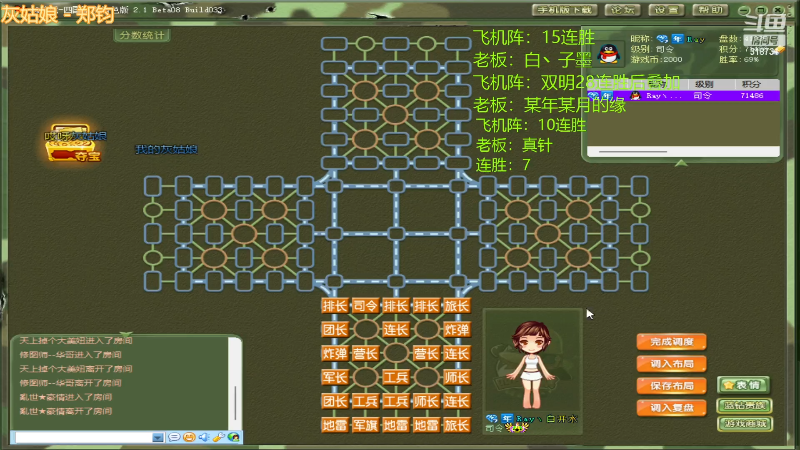Select the 炸弹 piece left of 营长

tap(335, 353)
